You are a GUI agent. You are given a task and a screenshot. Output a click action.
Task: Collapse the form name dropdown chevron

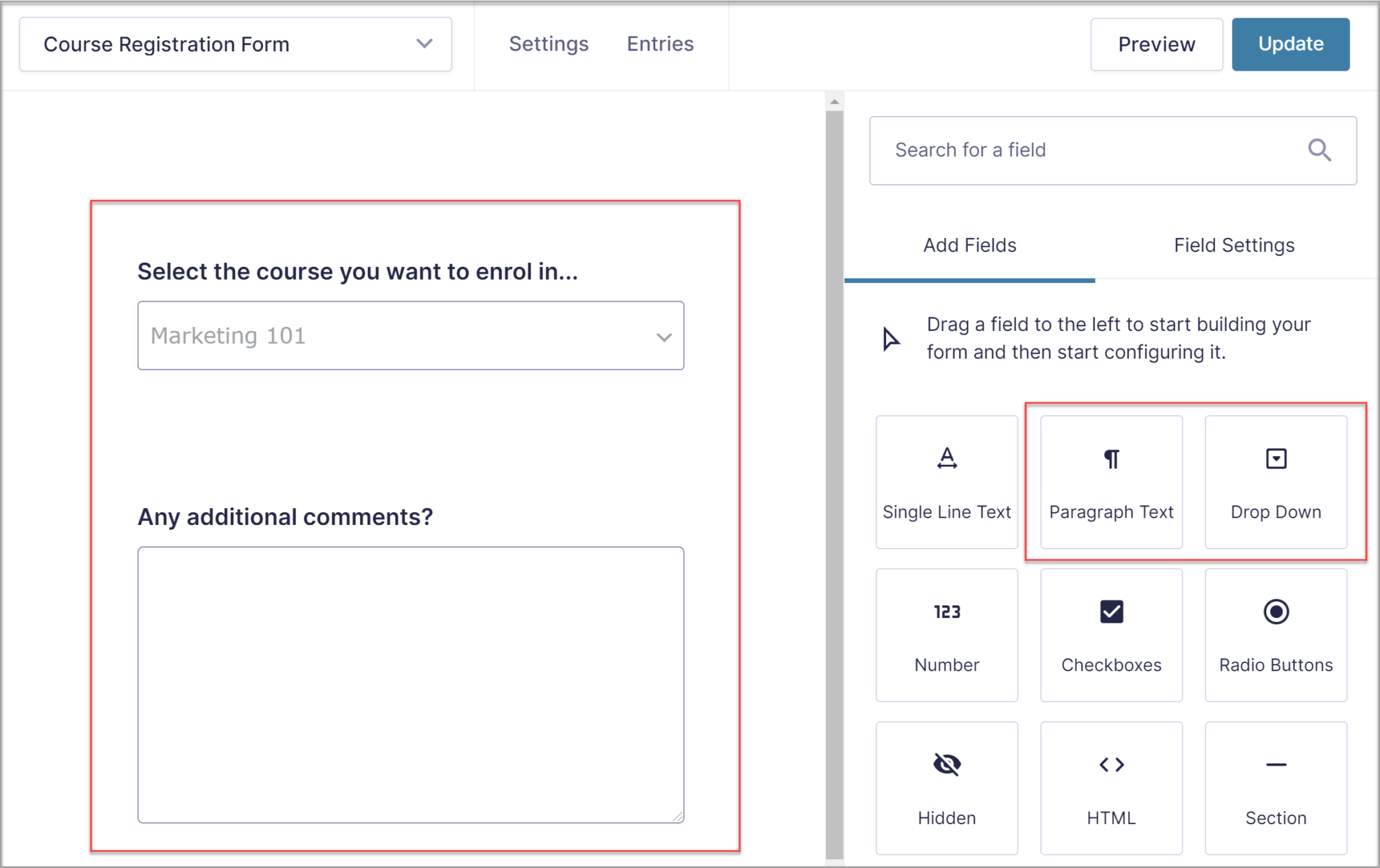(424, 44)
